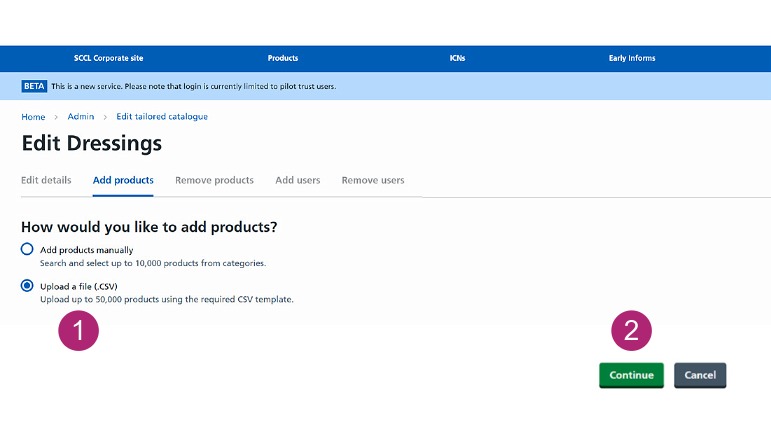Click the pilot trust users notice text

(x=194, y=86)
